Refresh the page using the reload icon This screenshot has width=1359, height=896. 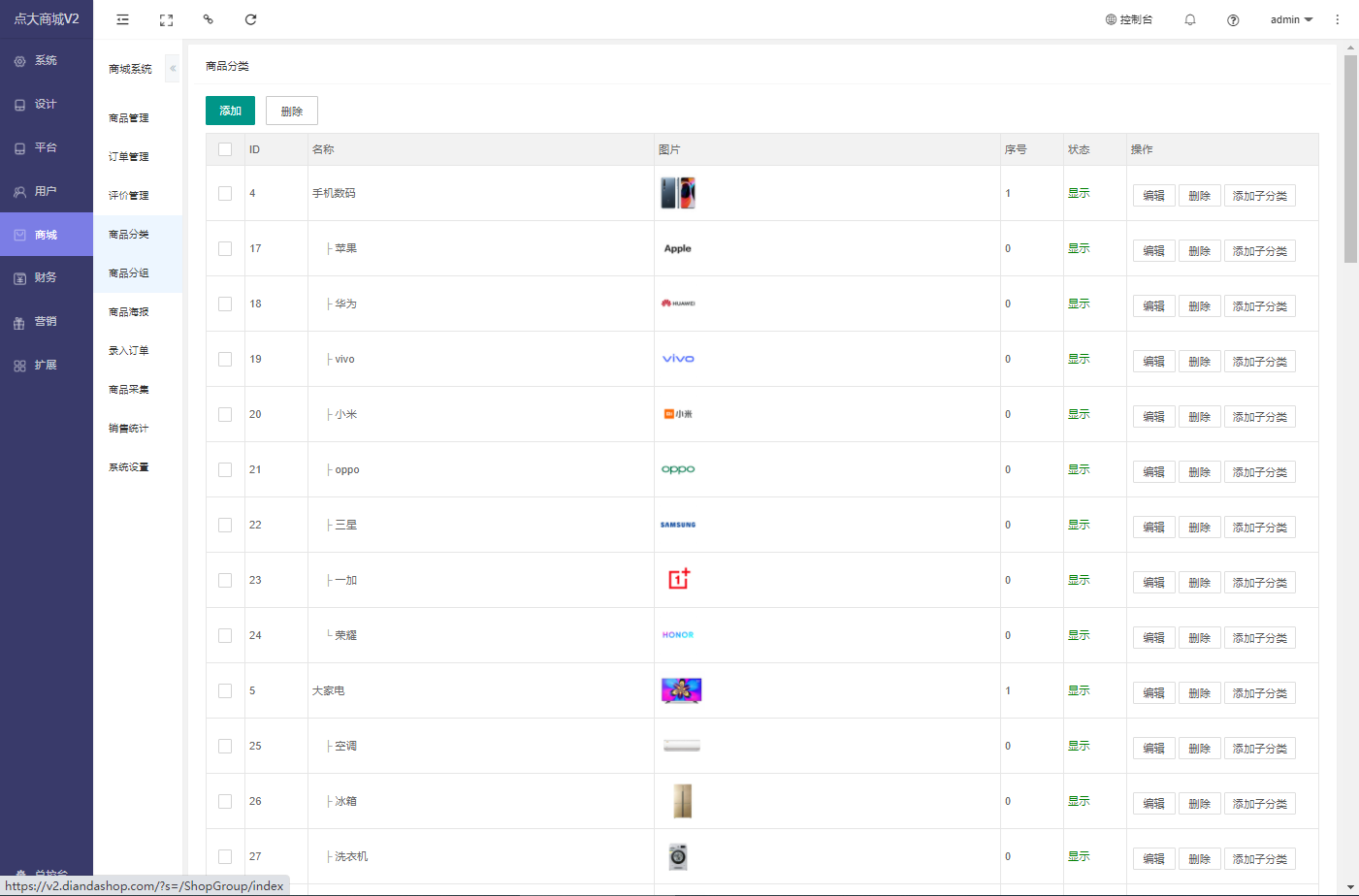click(250, 19)
